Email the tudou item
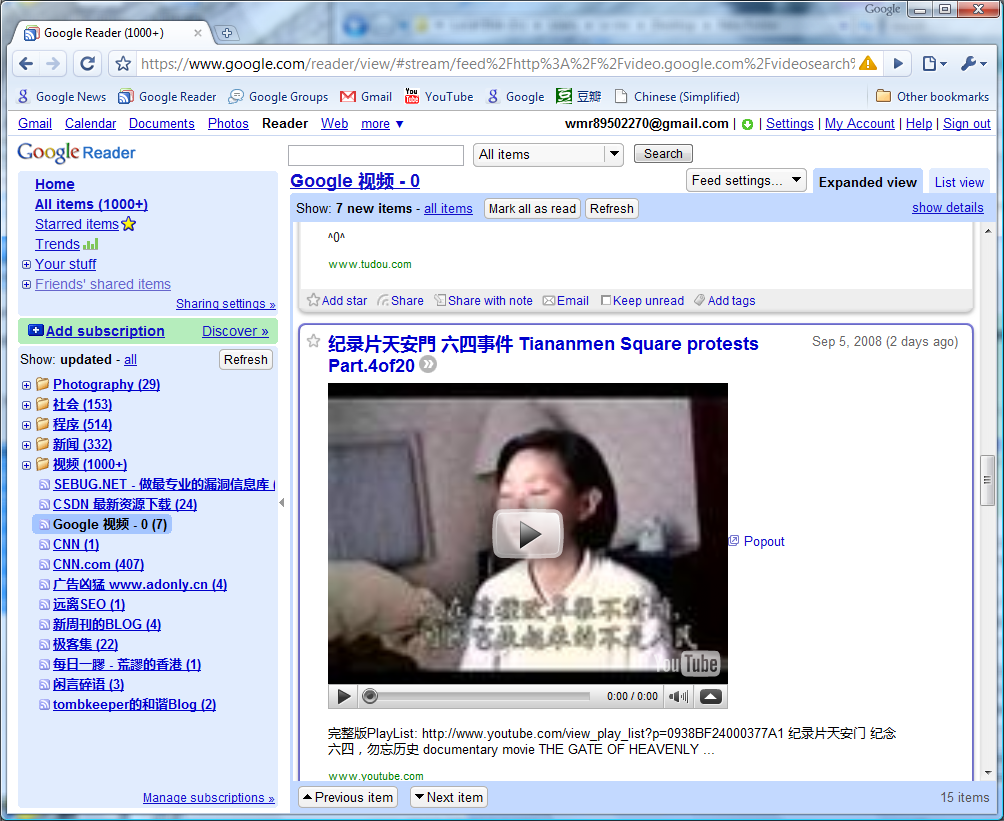Screen dimensions: 1004x821 click(x=565, y=300)
